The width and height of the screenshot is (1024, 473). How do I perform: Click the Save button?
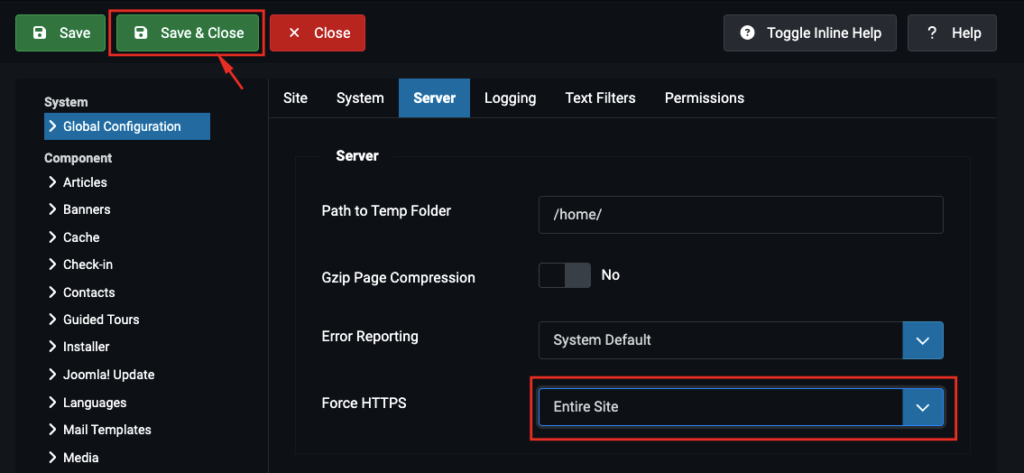click(60, 33)
